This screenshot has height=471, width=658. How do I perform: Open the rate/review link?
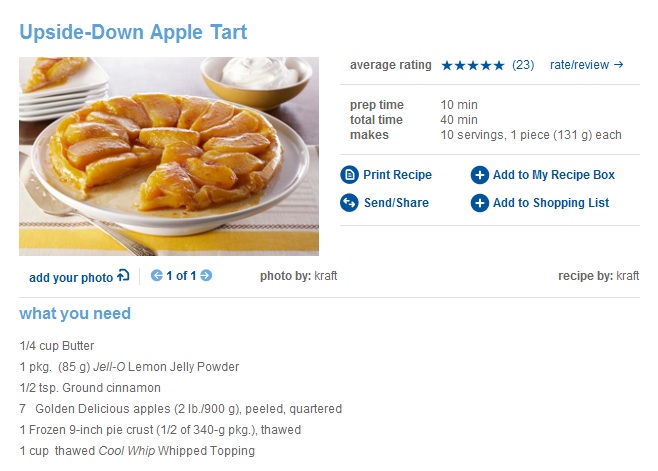586,65
